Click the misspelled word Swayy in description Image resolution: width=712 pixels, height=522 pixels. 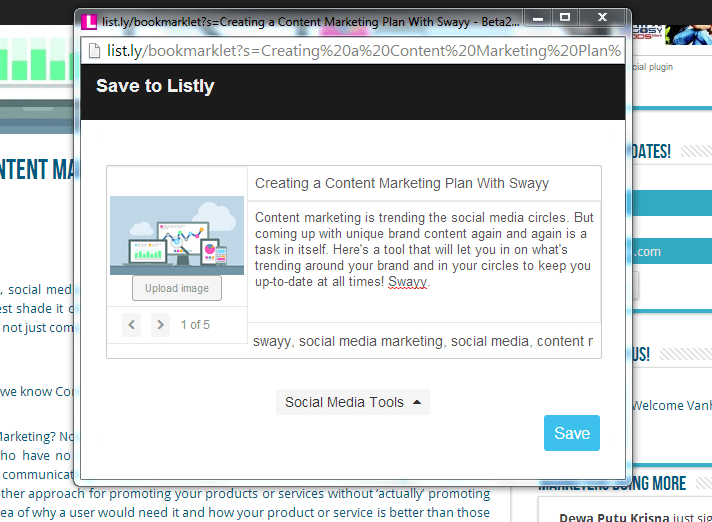(x=407, y=282)
